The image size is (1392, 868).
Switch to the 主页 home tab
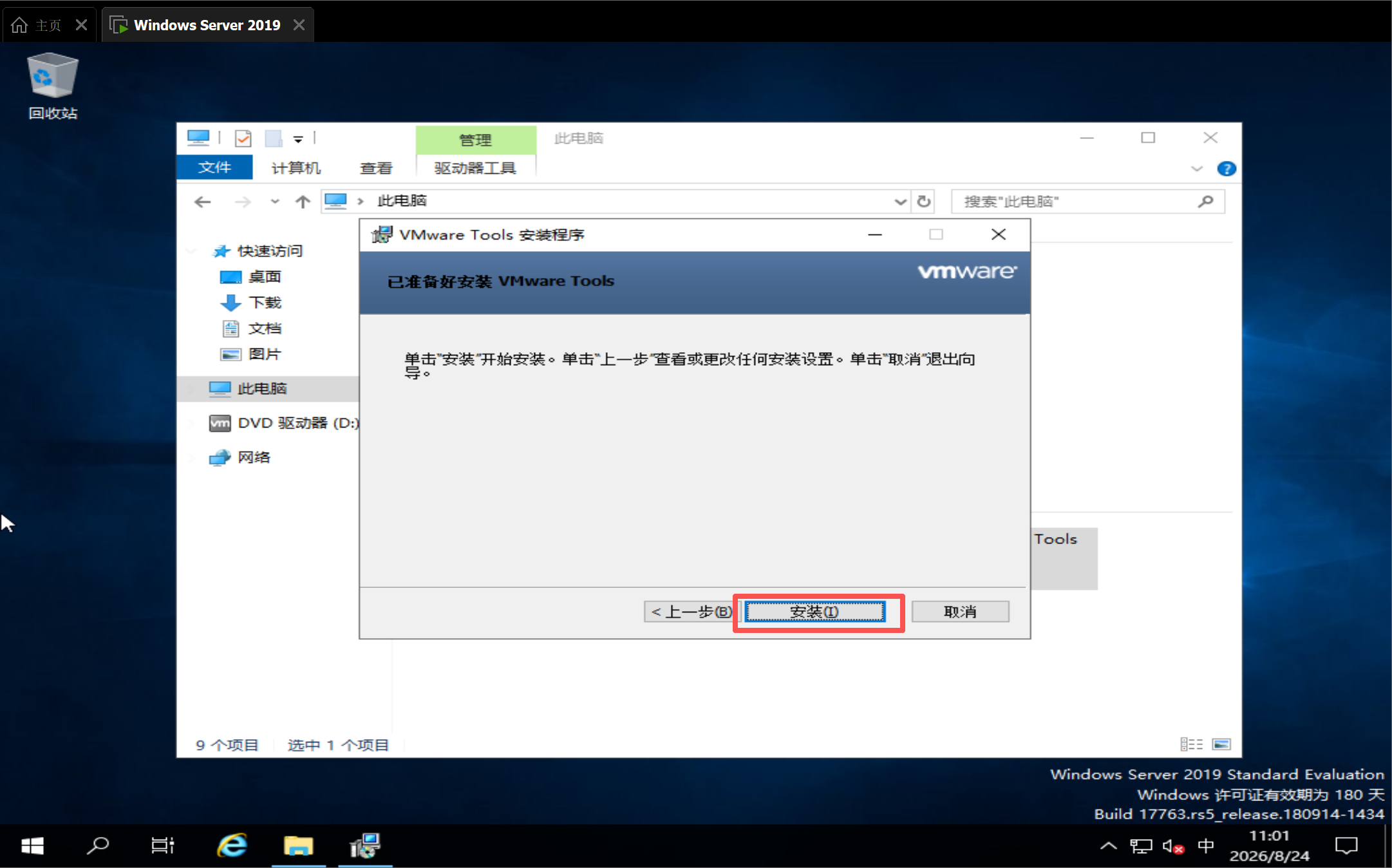coord(48,25)
